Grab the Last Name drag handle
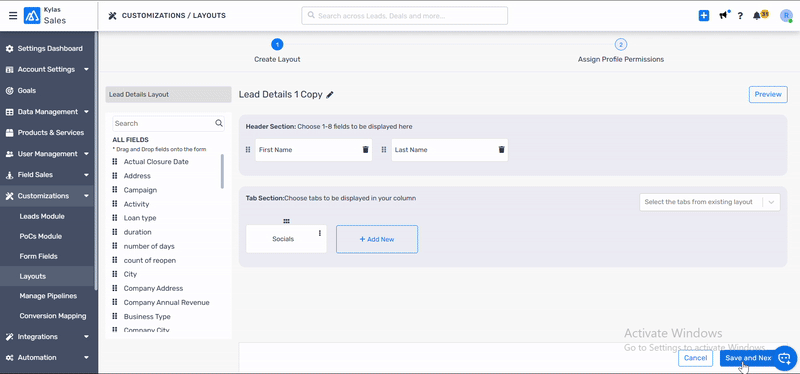 point(384,150)
